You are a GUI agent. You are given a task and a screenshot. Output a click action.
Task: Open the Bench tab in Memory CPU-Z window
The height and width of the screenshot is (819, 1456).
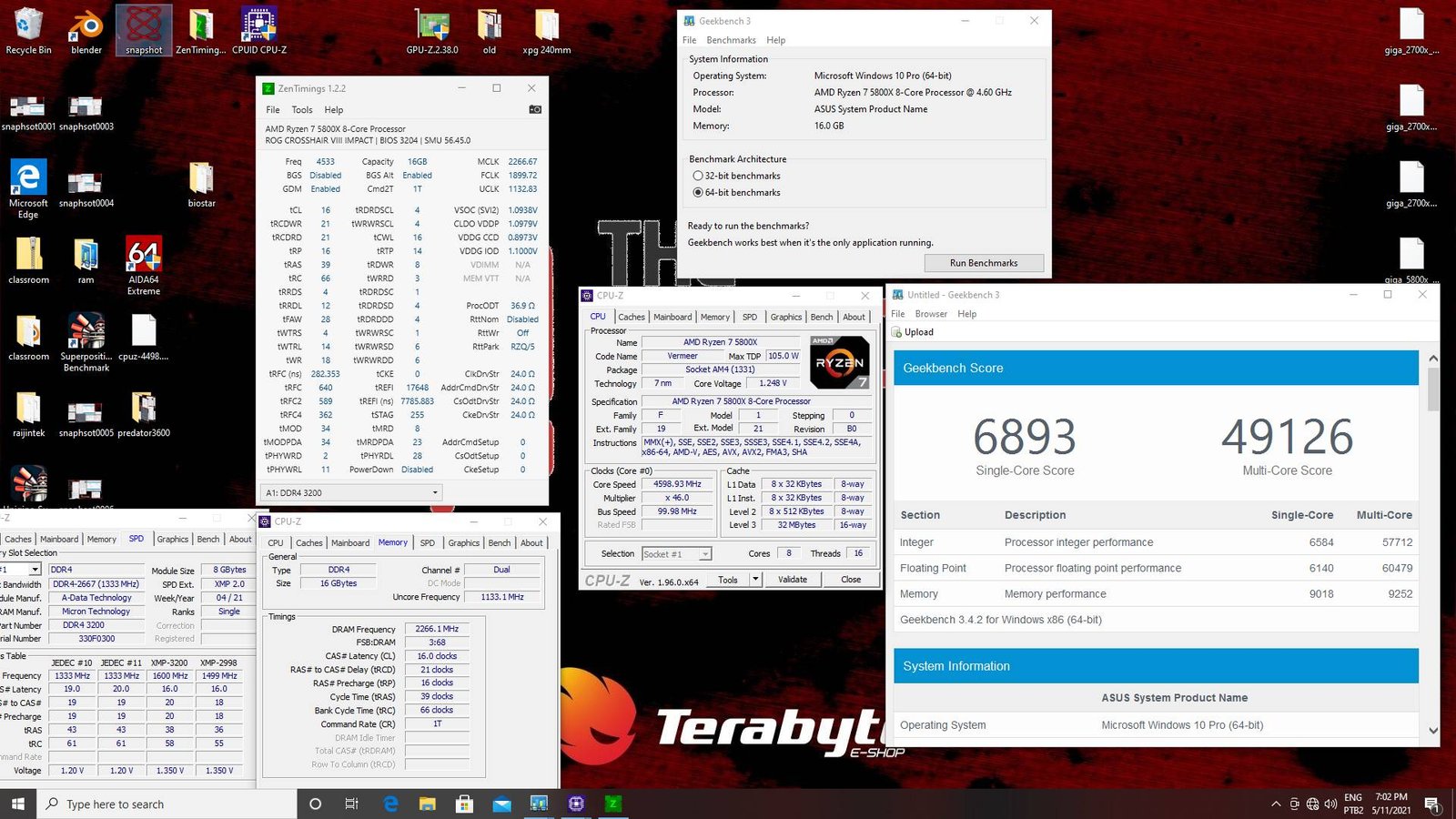500,542
